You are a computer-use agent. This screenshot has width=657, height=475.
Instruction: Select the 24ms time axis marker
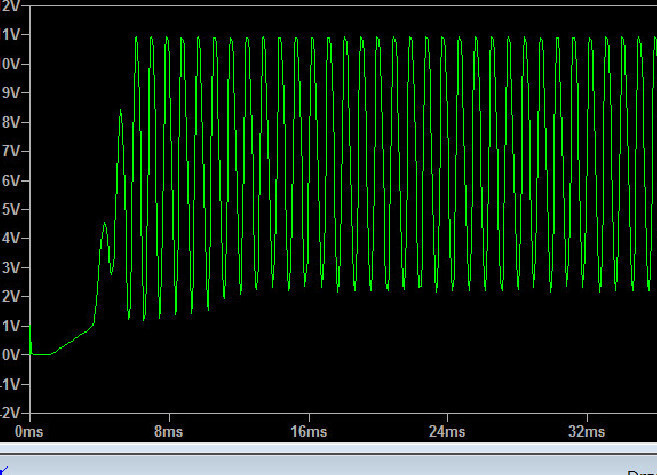click(x=447, y=431)
